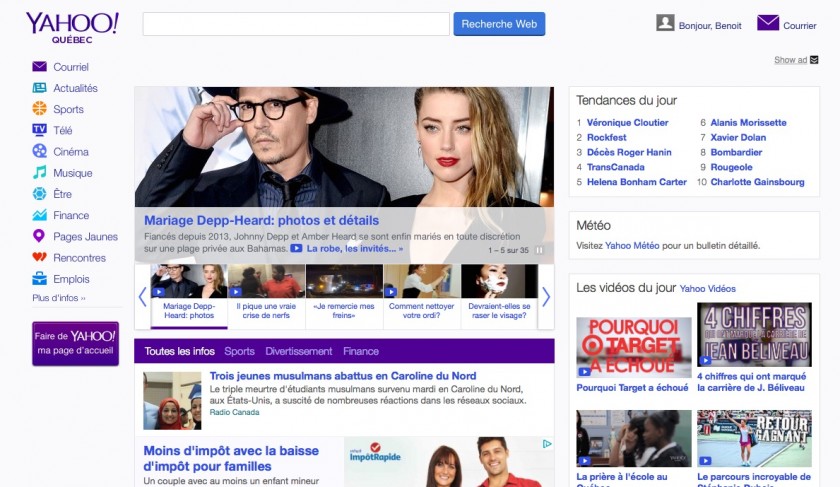Open the Rencontres hearts icon
The height and width of the screenshot is (487, 840).
coord(40,257)
